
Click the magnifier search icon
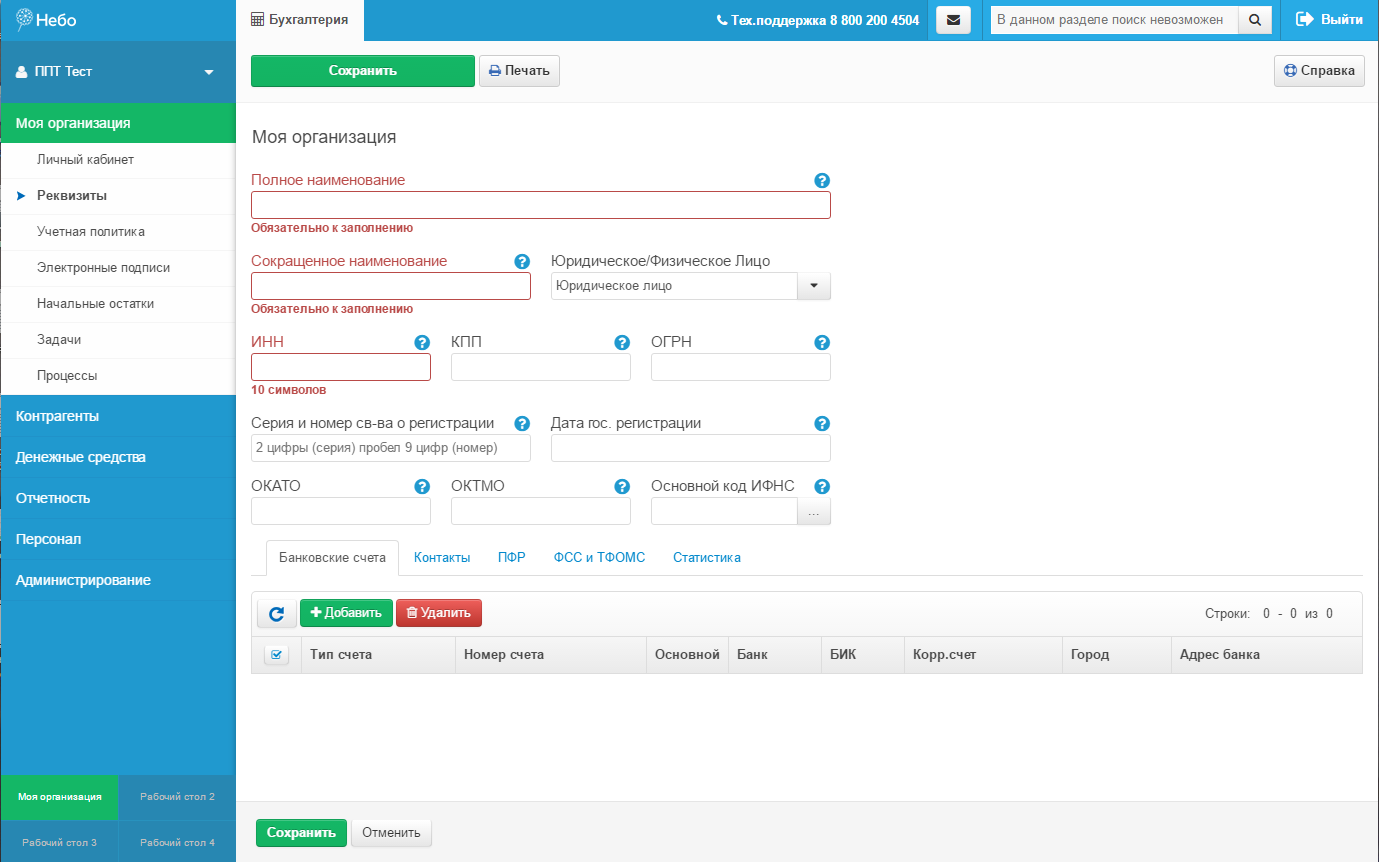click(1255, 20)
